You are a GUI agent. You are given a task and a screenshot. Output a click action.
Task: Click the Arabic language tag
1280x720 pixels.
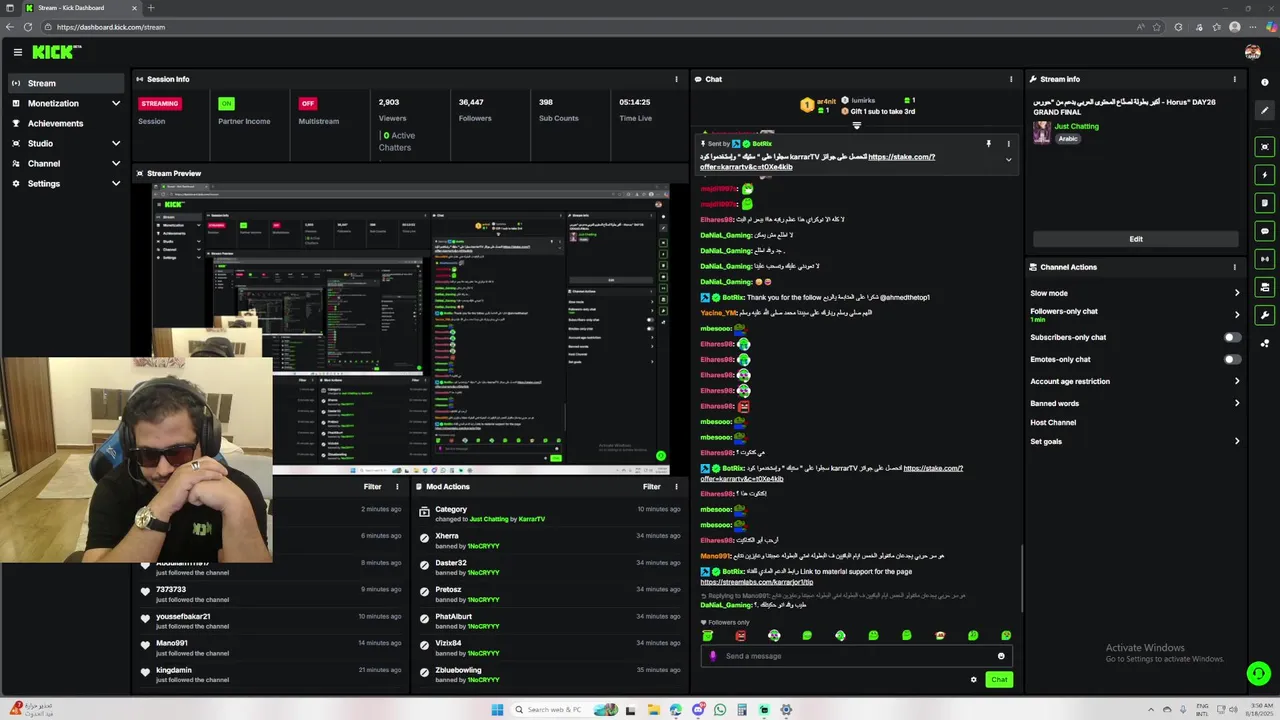click(x=1068, y=139)
